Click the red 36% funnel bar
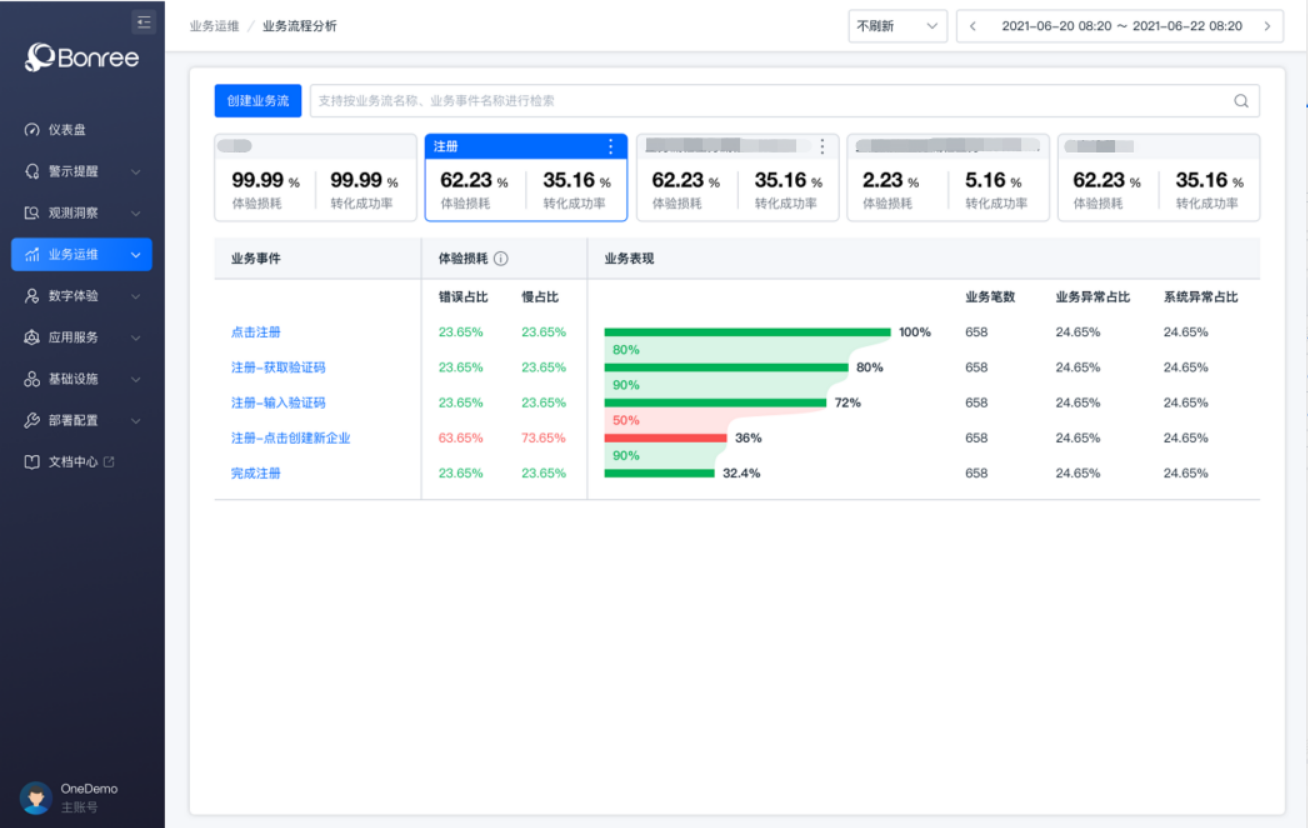Image resolution: width=1308 pixels, height=828 pixels. coord(665,438)
